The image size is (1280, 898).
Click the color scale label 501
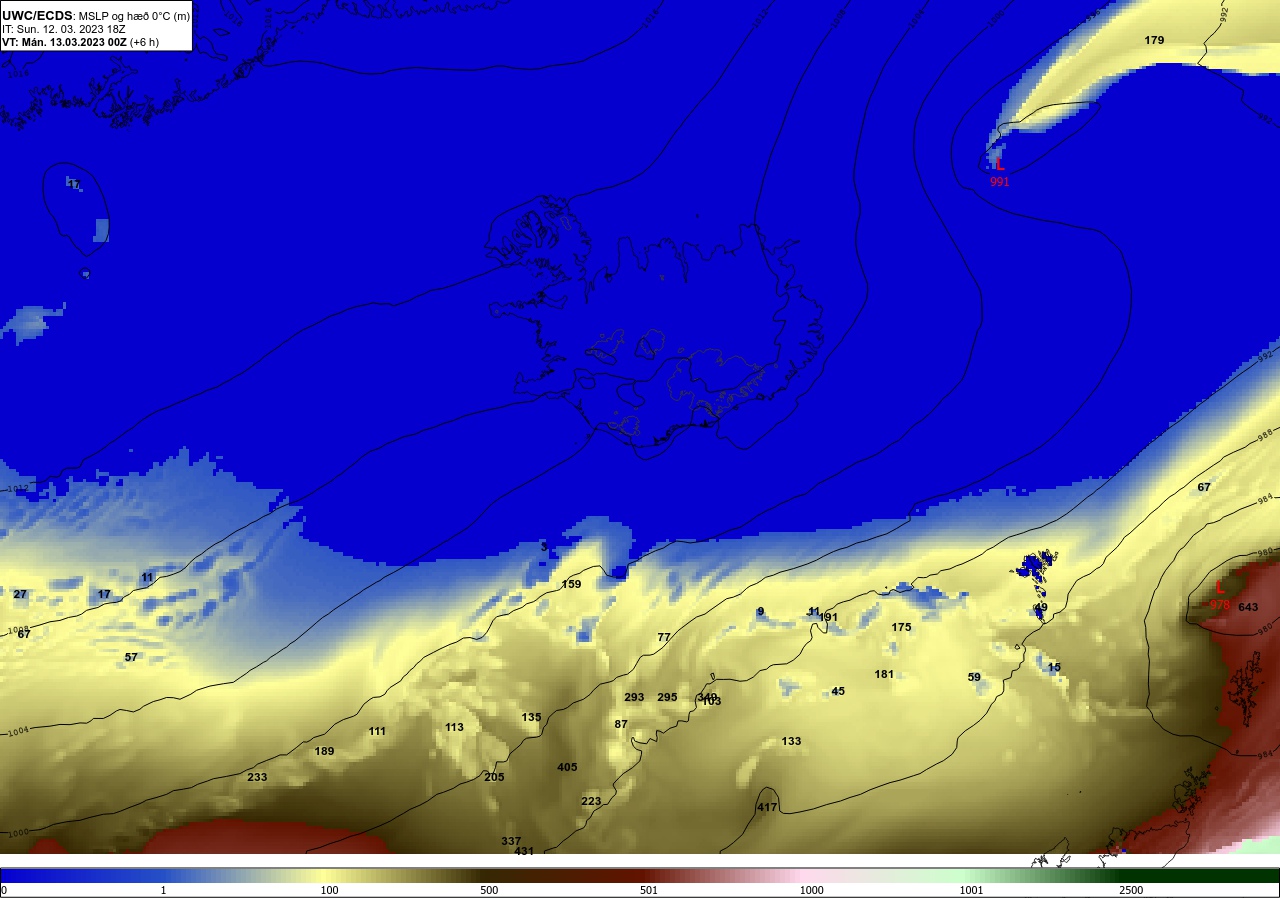[x=651, y=890]
